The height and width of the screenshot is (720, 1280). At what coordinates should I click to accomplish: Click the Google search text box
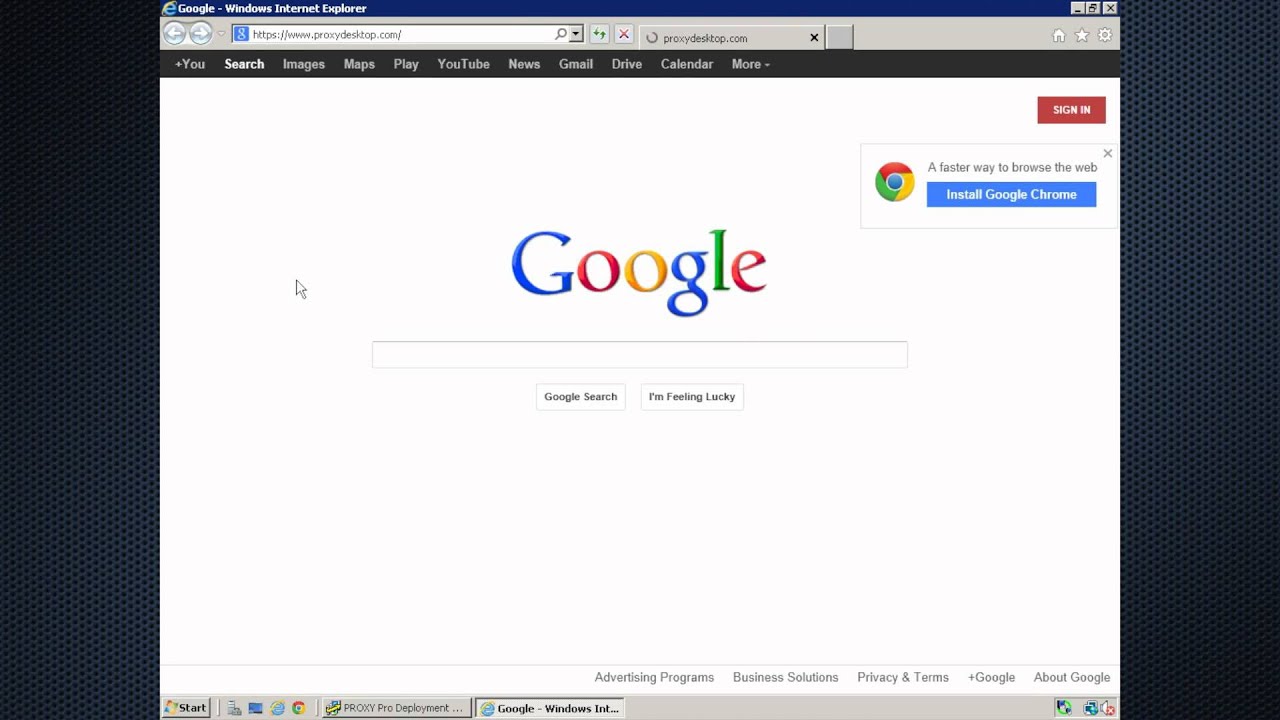(x=640, y=354)
